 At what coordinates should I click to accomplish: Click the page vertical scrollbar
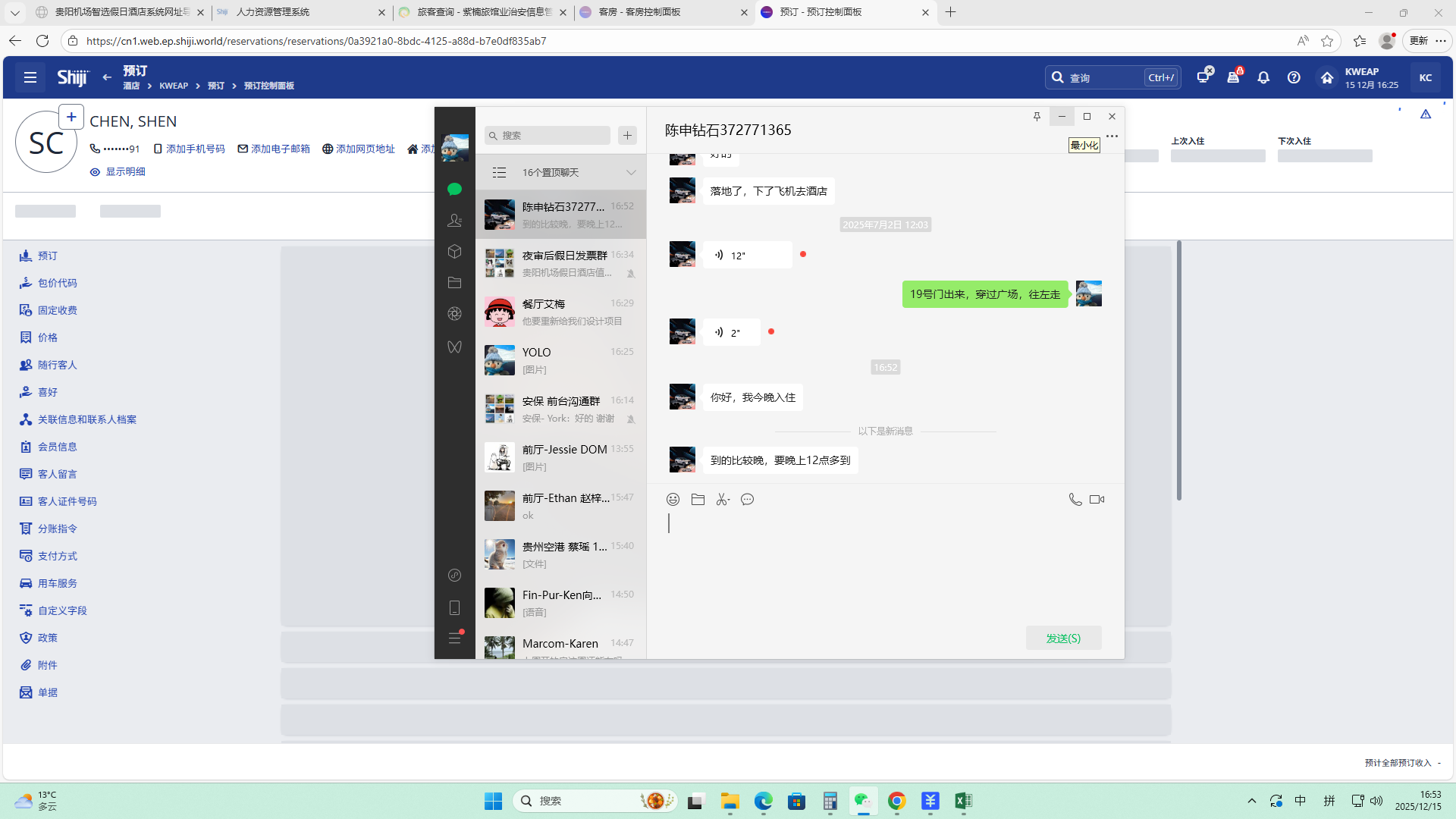click(1178, 372)
